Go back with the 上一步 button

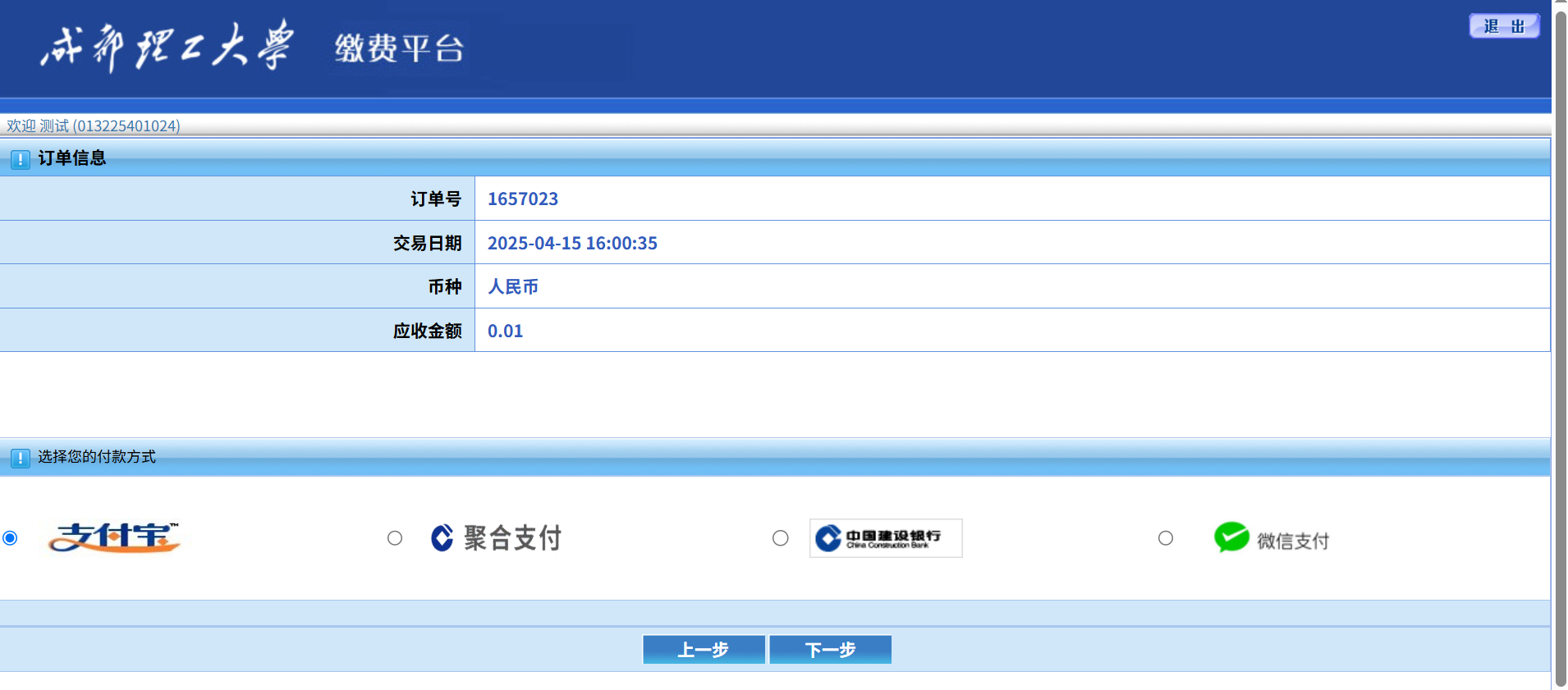coord(704,650)
